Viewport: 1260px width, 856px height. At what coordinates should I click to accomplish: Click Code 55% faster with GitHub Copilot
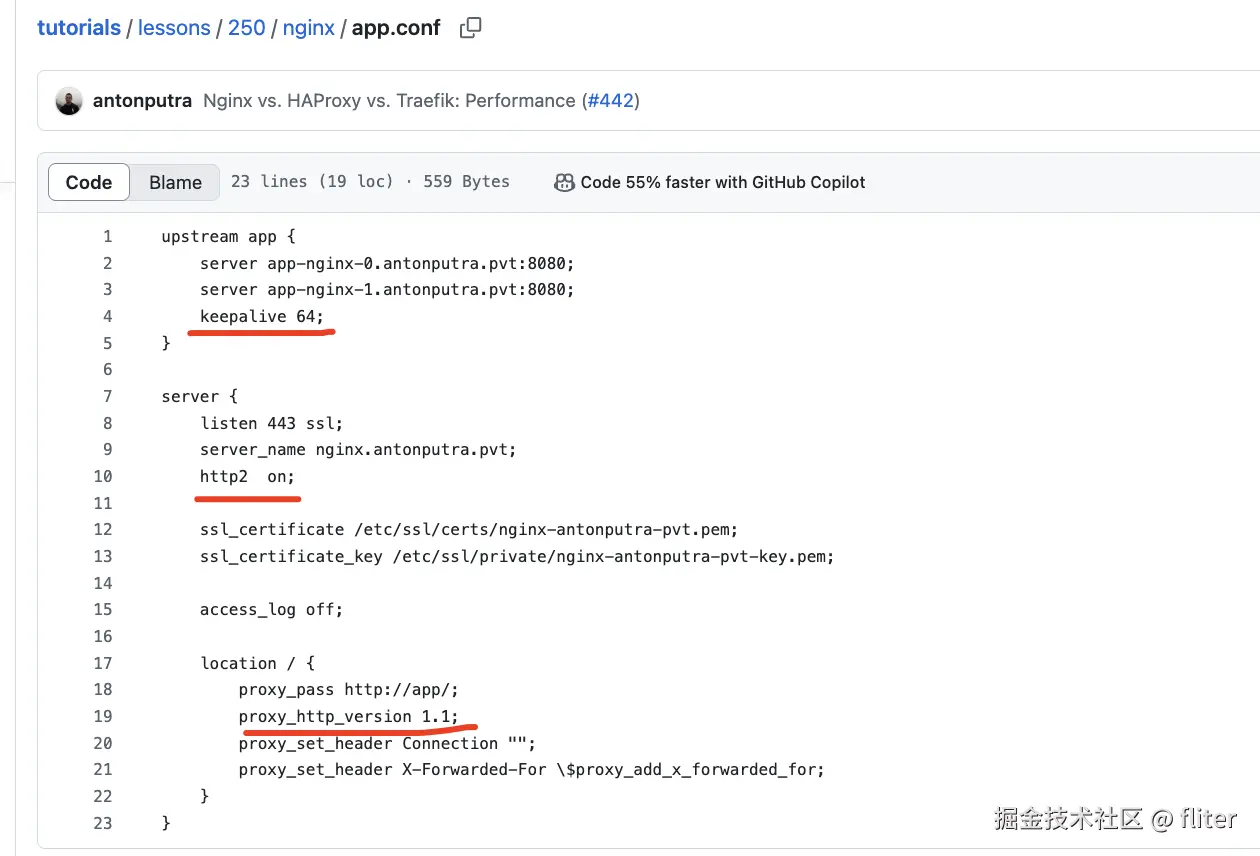coord(722,182)
